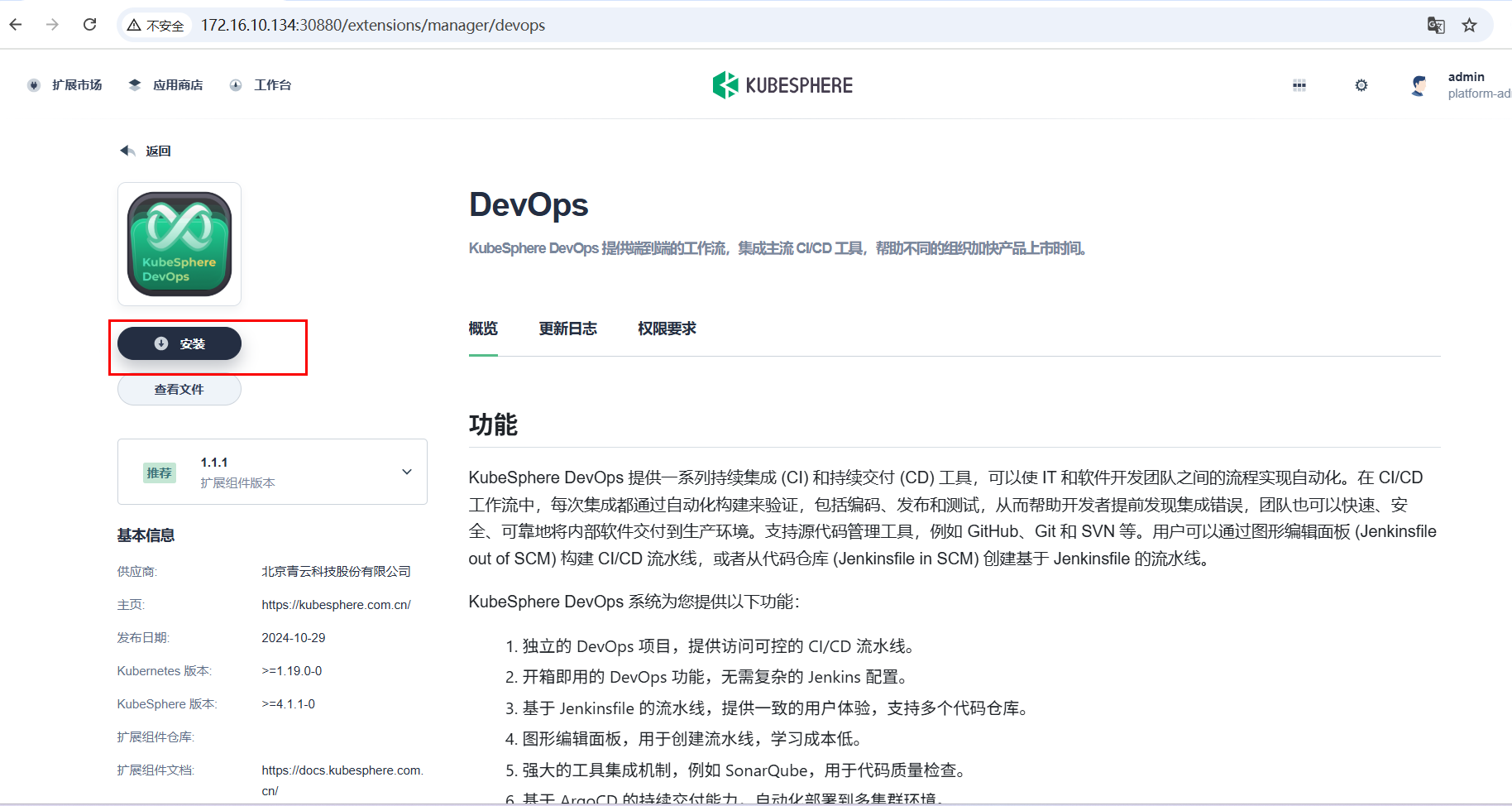Viewport: 1512px width, 806px height.
Task: Click the version dropdown chevron arrow
Action: pos(407,472)
